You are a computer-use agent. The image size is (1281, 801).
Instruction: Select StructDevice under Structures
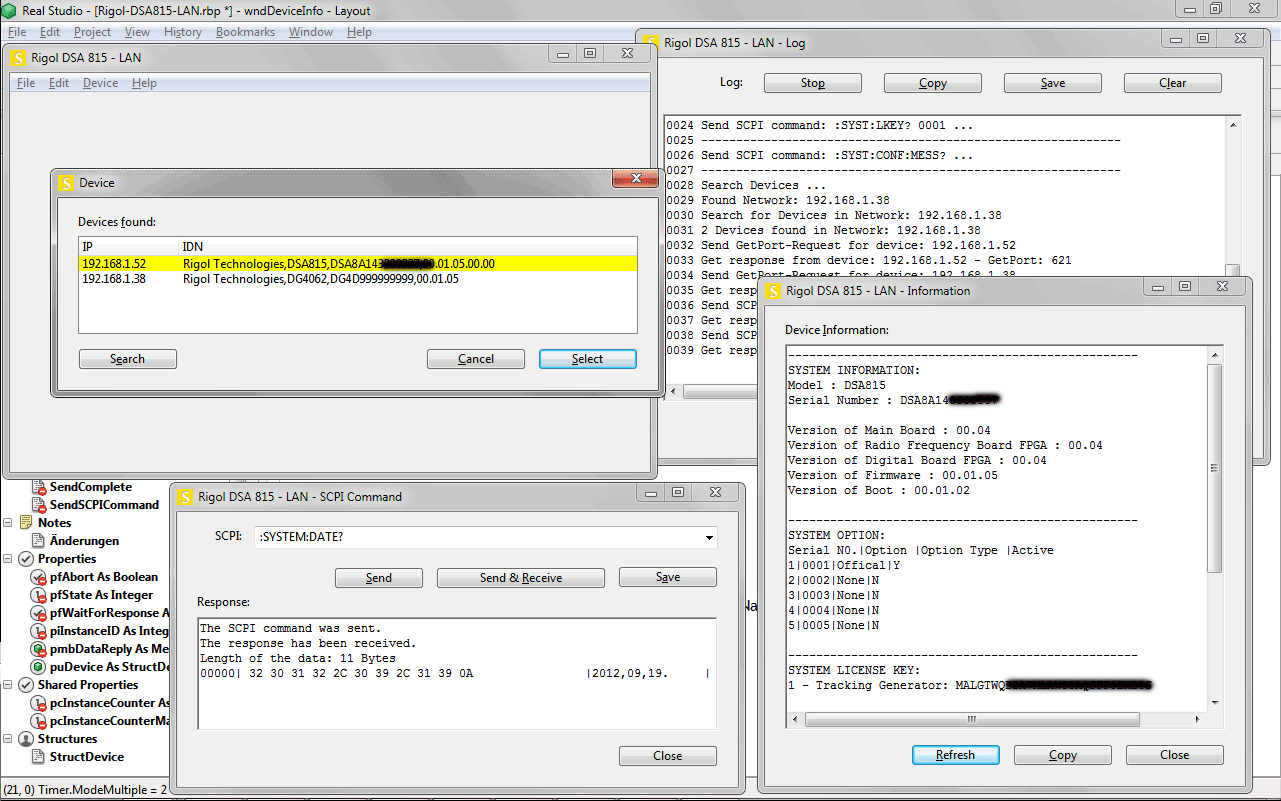tap(87, 757)
